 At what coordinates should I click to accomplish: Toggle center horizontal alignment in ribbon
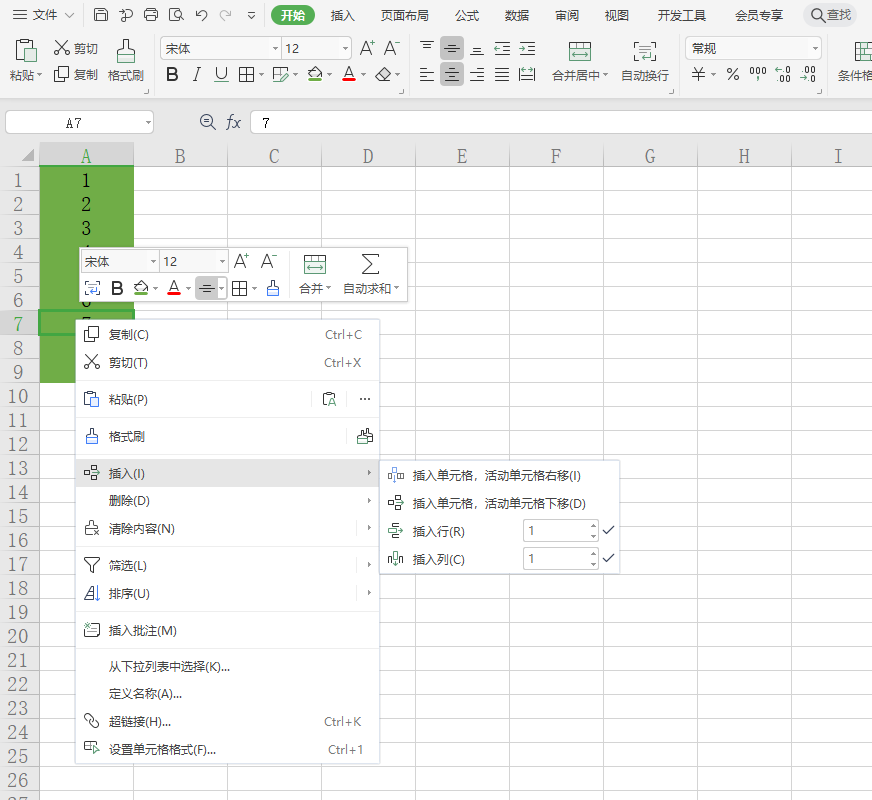(452, 74)
